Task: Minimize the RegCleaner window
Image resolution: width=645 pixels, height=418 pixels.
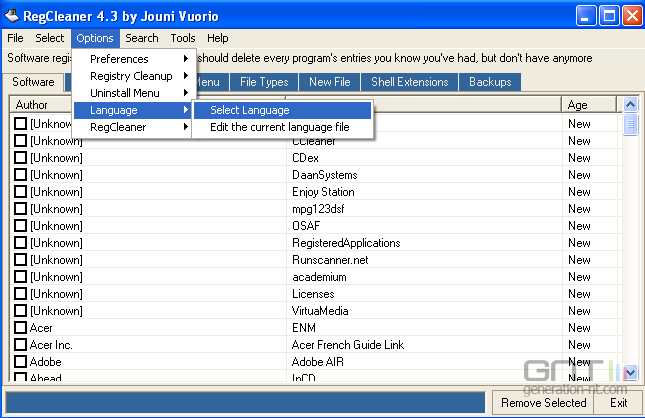Action: point(586,16)
